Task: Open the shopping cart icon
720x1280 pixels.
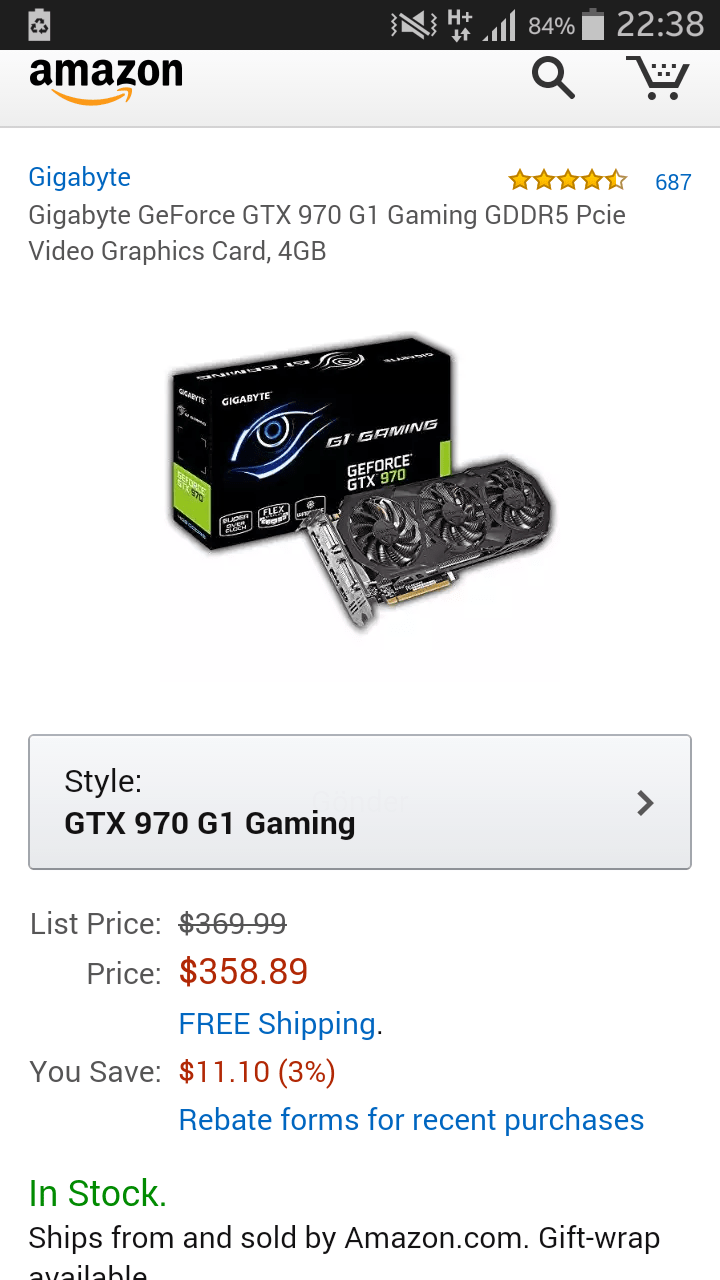Action: [x=658, y=77]
